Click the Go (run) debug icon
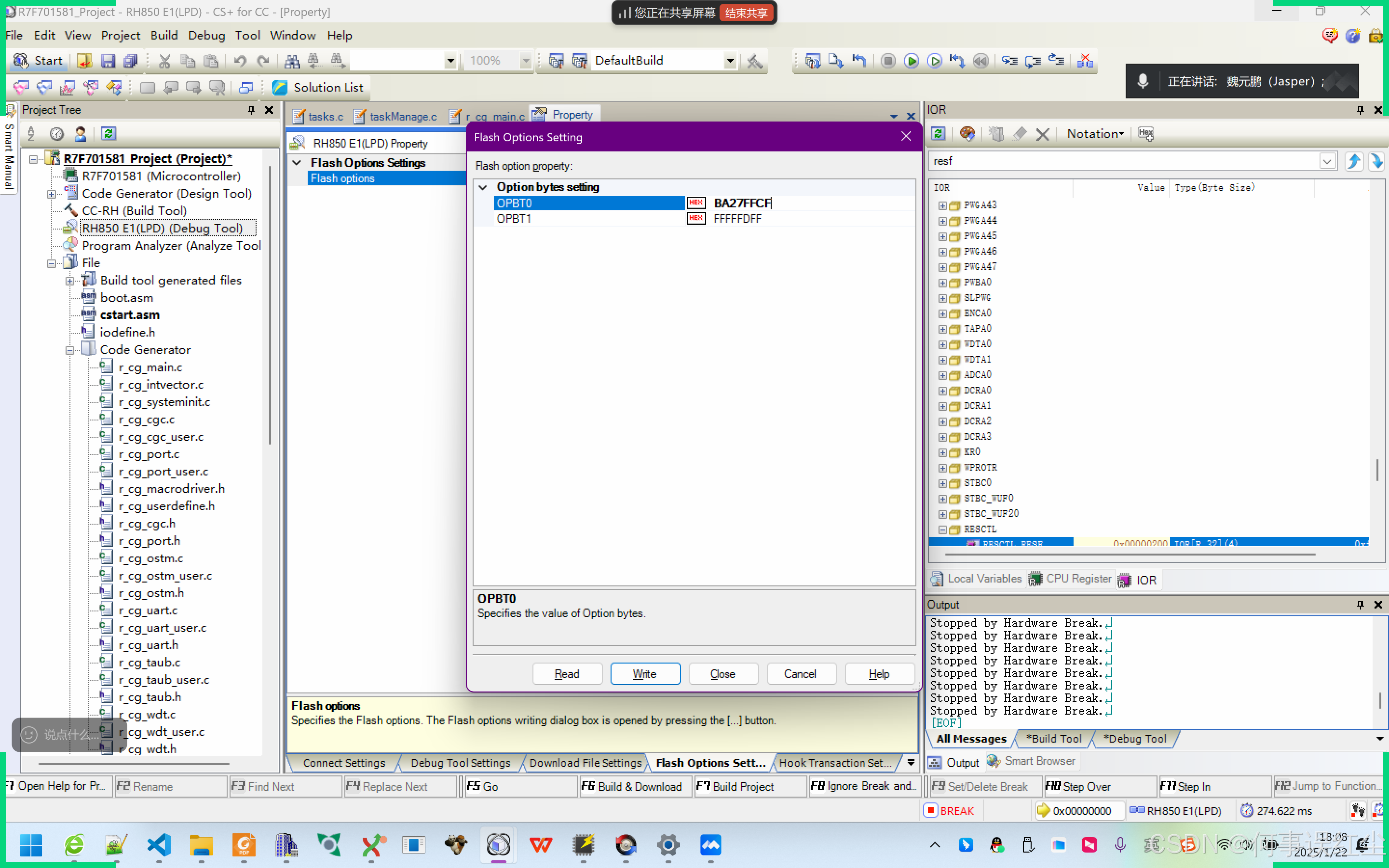The height and width of the screenshot is (868, 1389). click(911, 61)
